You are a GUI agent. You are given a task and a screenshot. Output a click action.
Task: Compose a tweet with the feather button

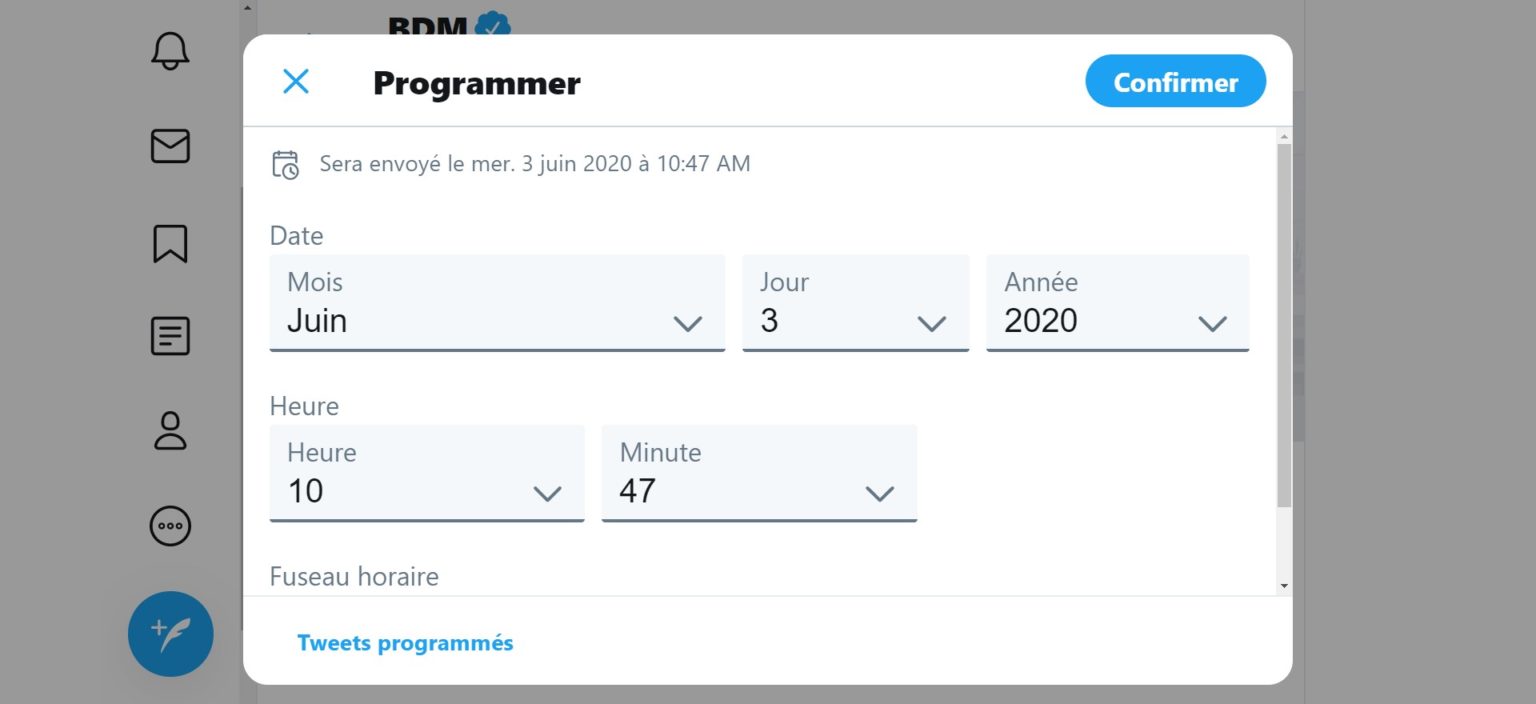pyautogui.click(x=170, y=633)
